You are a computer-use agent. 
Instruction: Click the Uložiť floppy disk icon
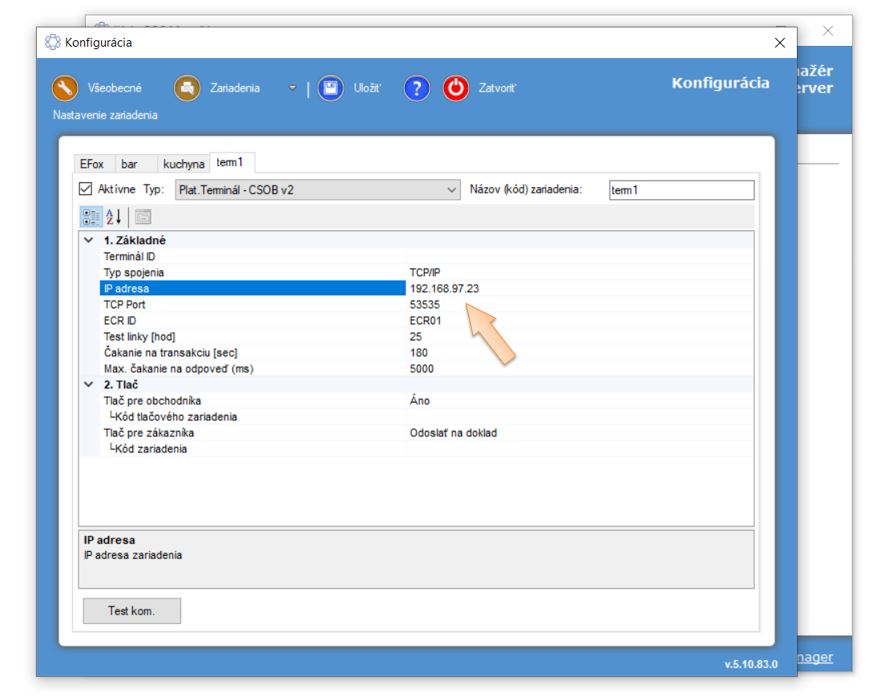[331, 89]
